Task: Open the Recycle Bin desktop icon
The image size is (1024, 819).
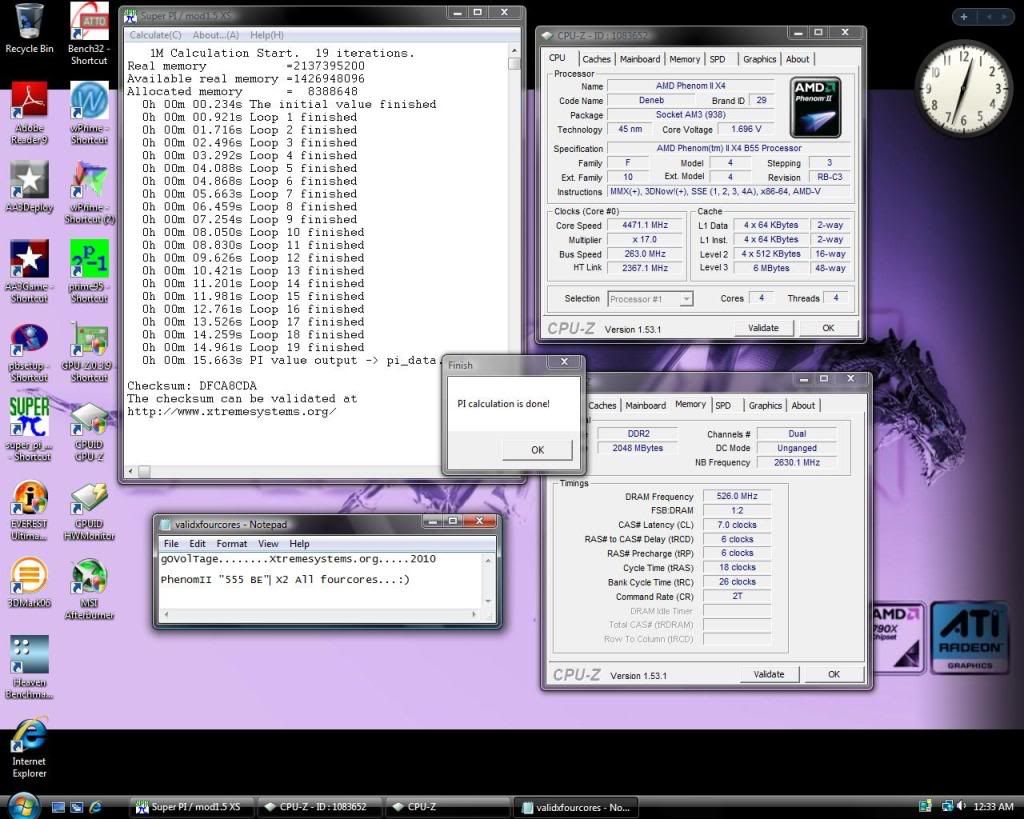Action: point(29,21)
